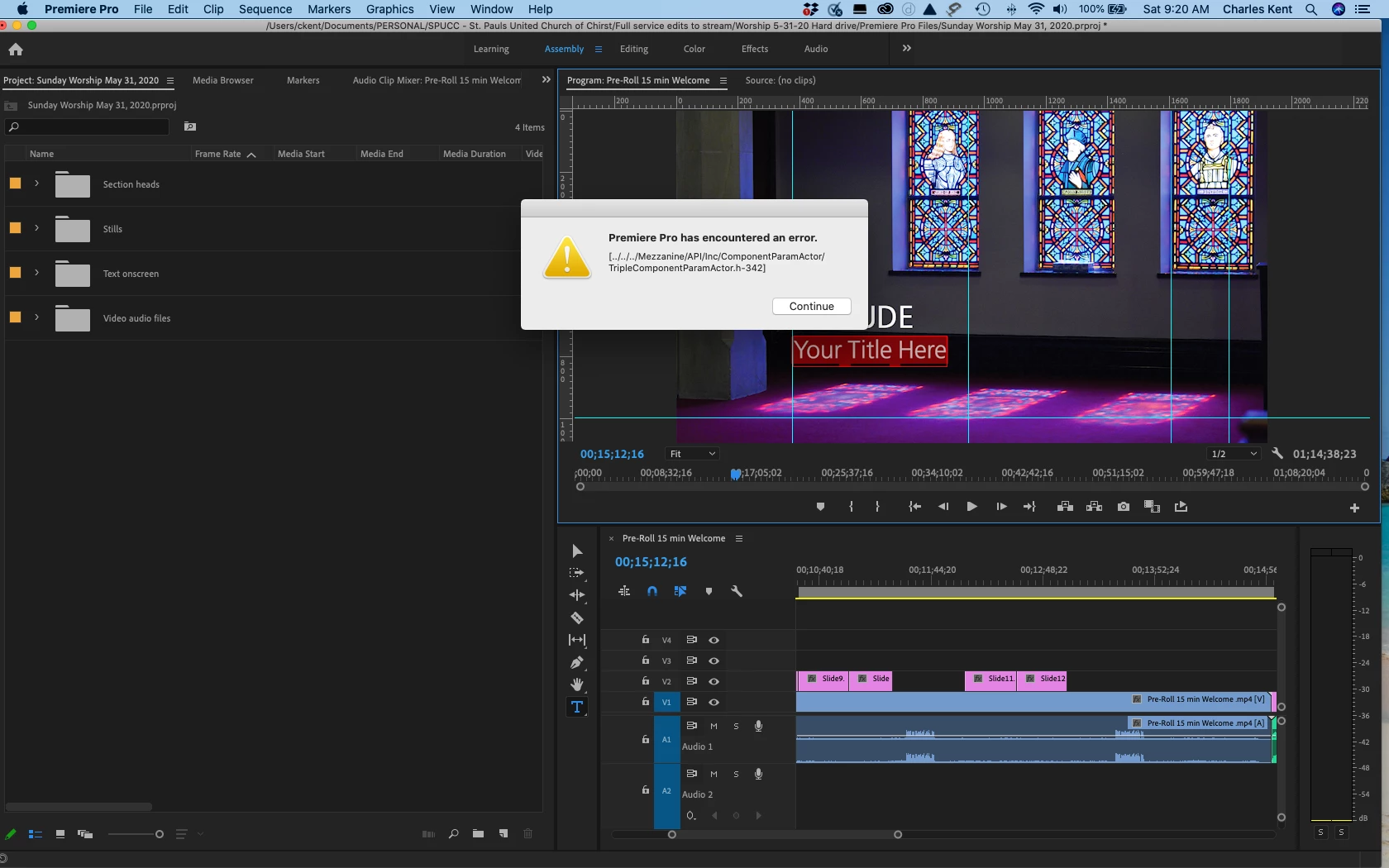Toggle Snap in timeline

click(652, 591)
